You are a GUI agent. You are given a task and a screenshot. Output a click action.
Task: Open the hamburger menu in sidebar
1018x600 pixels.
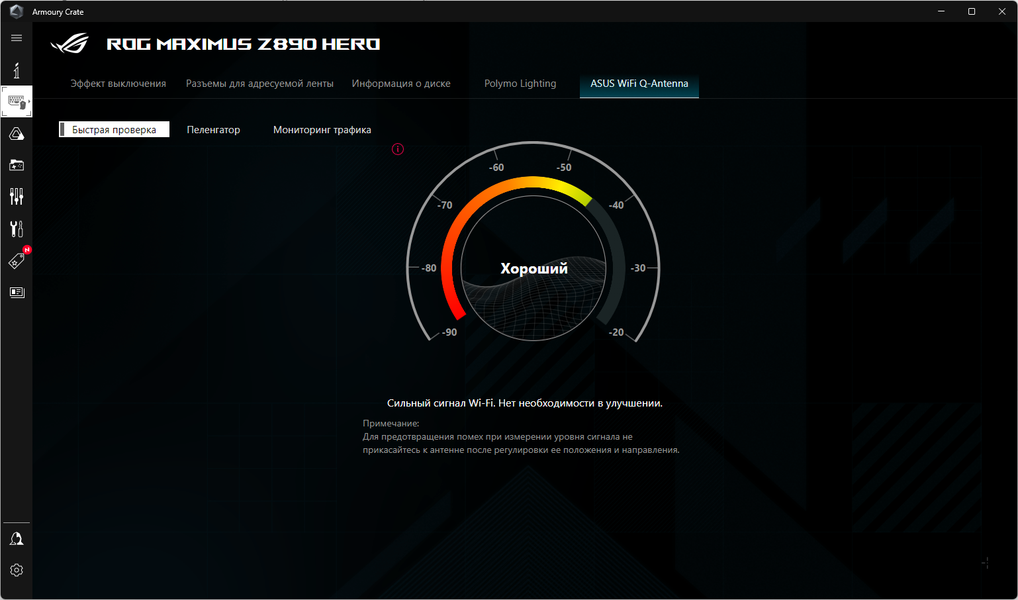click(16, 38)
